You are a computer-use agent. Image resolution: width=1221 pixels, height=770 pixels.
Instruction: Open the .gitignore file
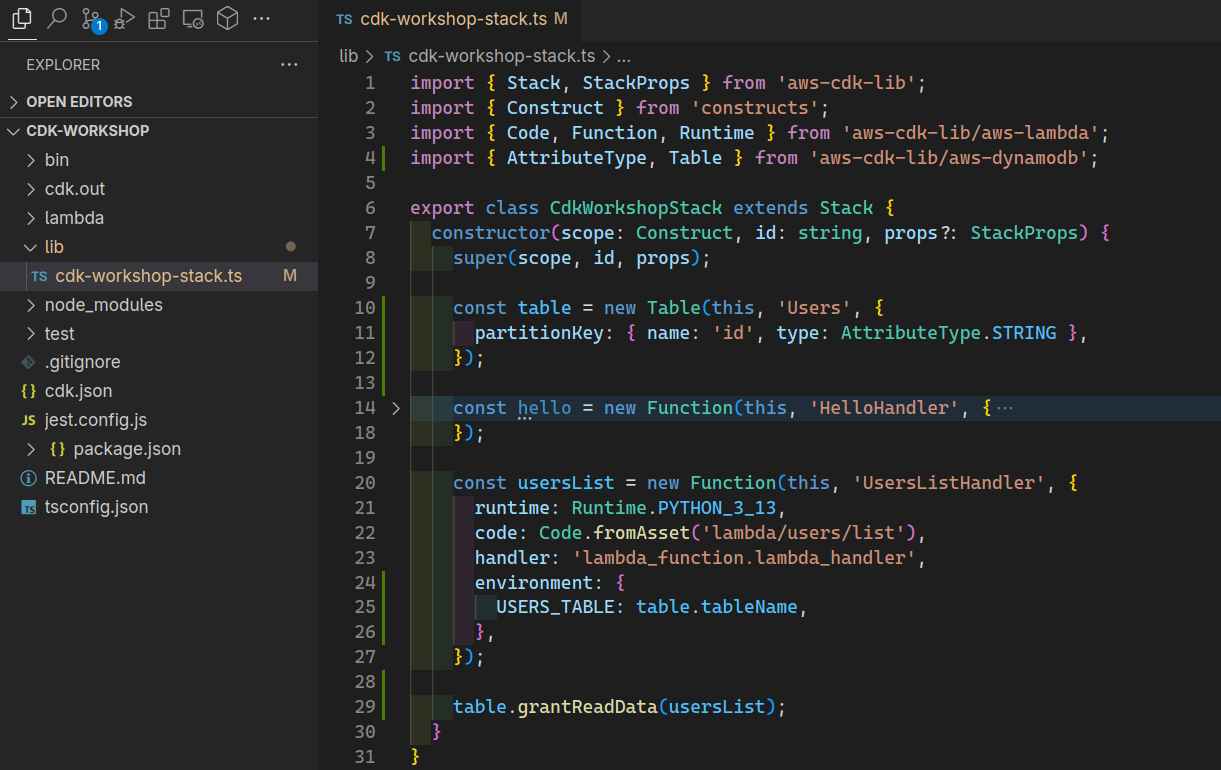(x=159, y=363)
